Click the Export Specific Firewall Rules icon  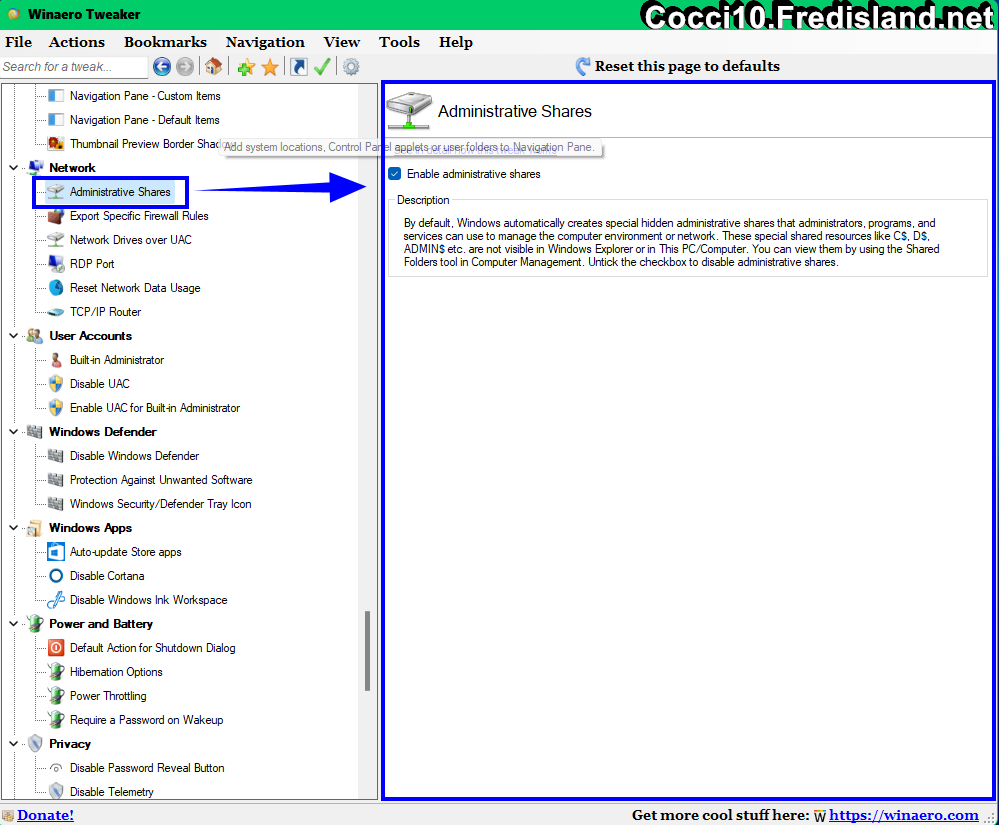56,216
